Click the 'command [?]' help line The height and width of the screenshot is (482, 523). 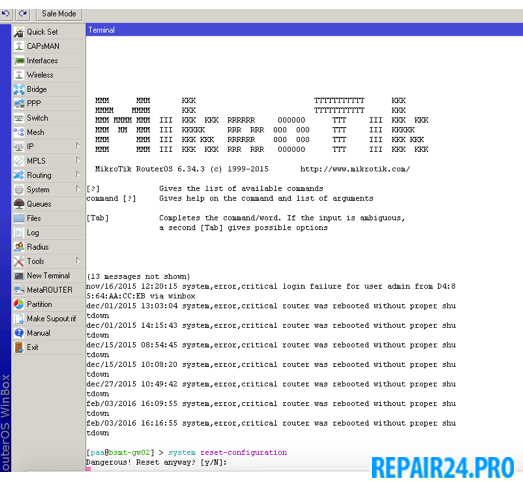(230, 198)
